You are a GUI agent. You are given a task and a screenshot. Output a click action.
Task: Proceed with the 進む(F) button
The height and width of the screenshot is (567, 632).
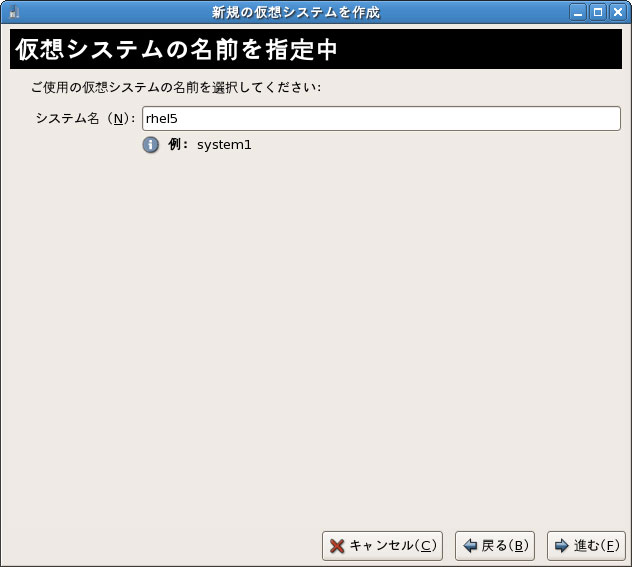[x=586, y=546]
